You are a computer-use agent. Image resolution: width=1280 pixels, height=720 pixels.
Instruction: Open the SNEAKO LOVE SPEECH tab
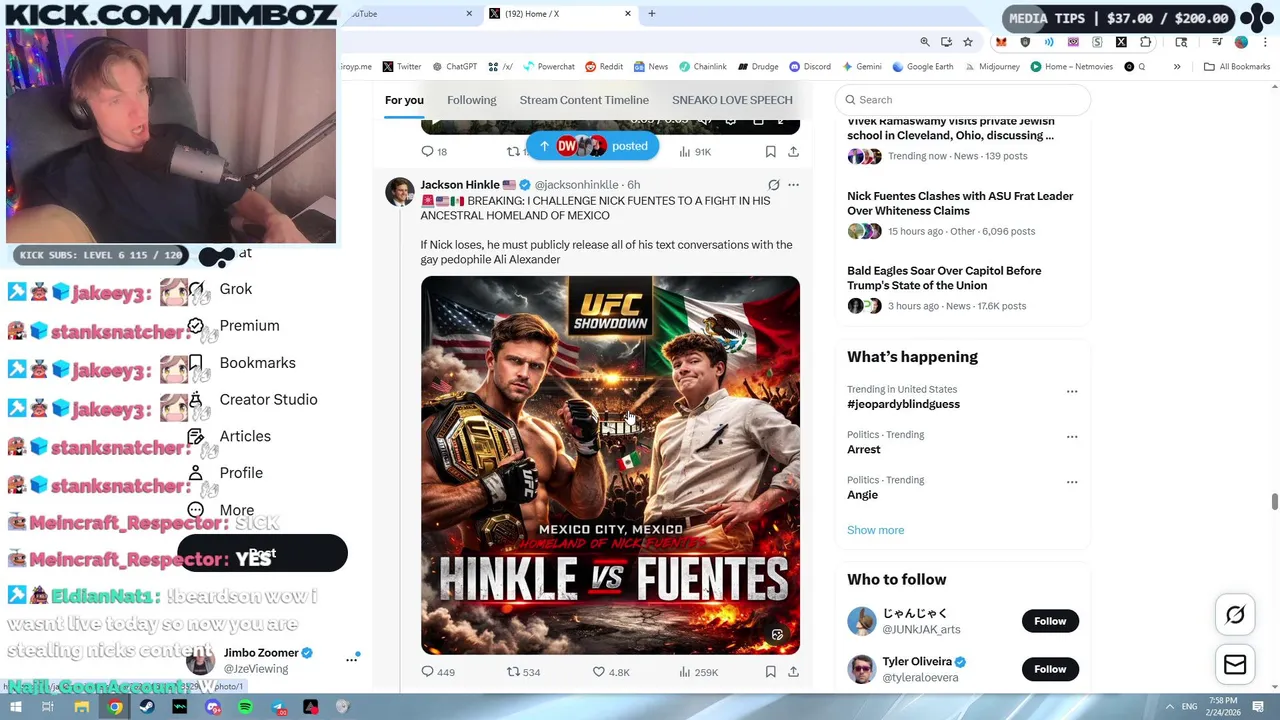coord(732,100)
